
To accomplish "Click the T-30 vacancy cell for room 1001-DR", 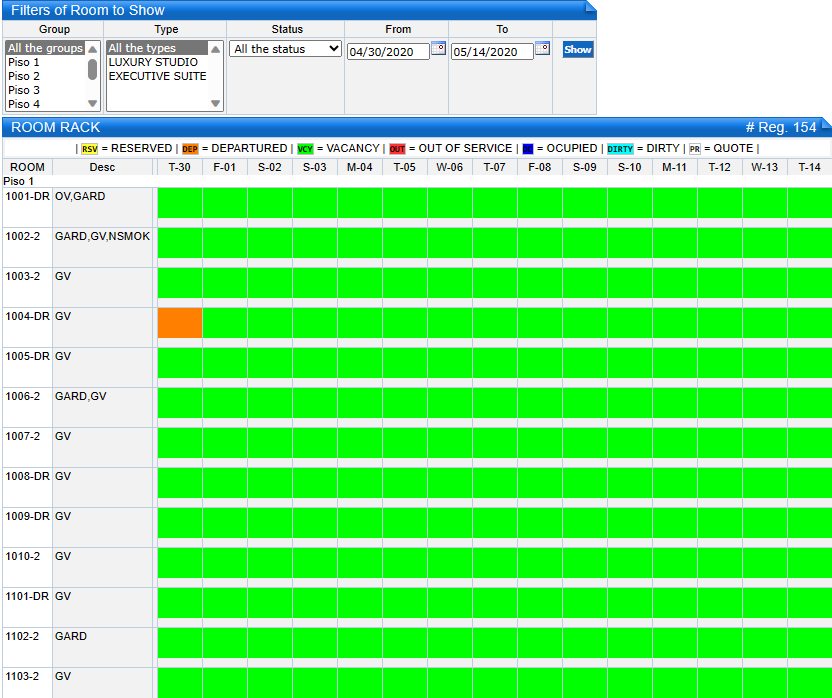I will pos(180,203).
